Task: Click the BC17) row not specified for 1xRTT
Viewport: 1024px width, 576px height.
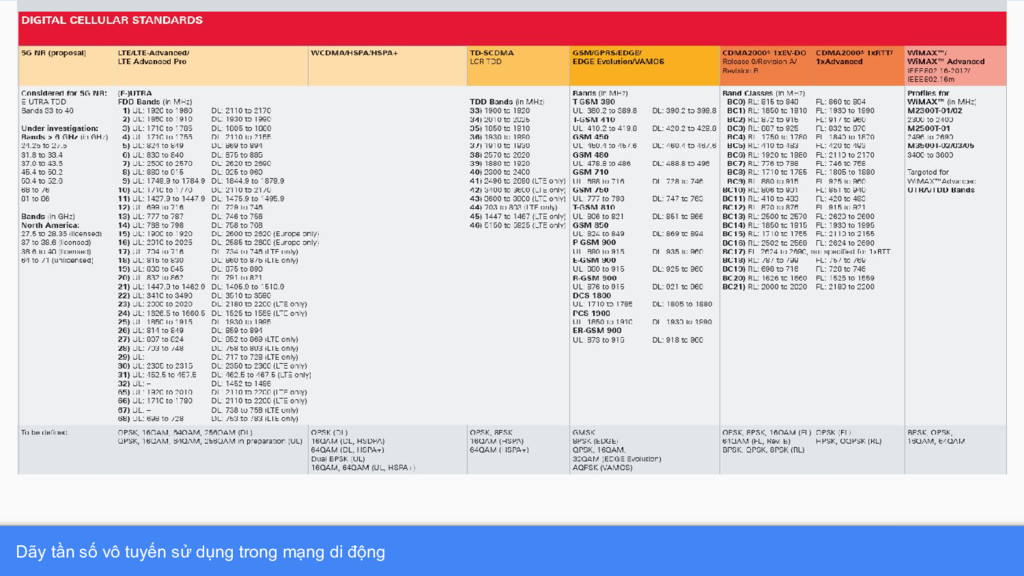Action: (x=806, y=251)
